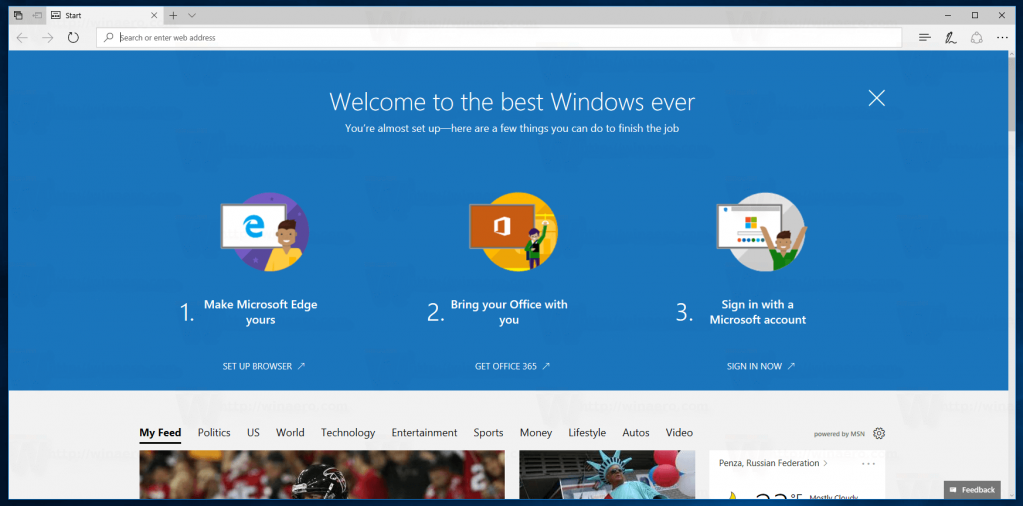Open the Hub favorites and history panel
Viewport: 1023px width, 506px height.
(924, 38)
